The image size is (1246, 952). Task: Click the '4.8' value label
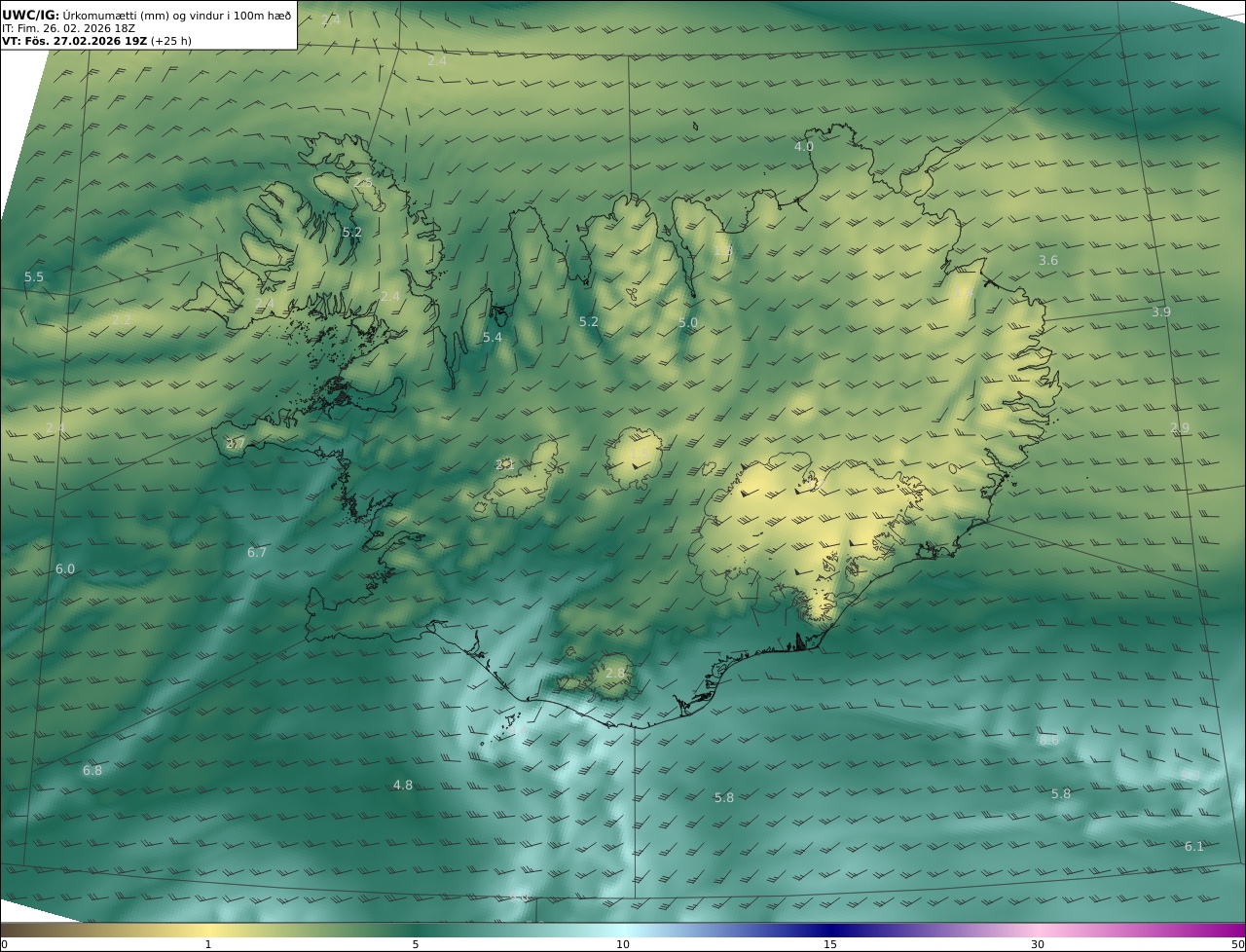point(402,786)
